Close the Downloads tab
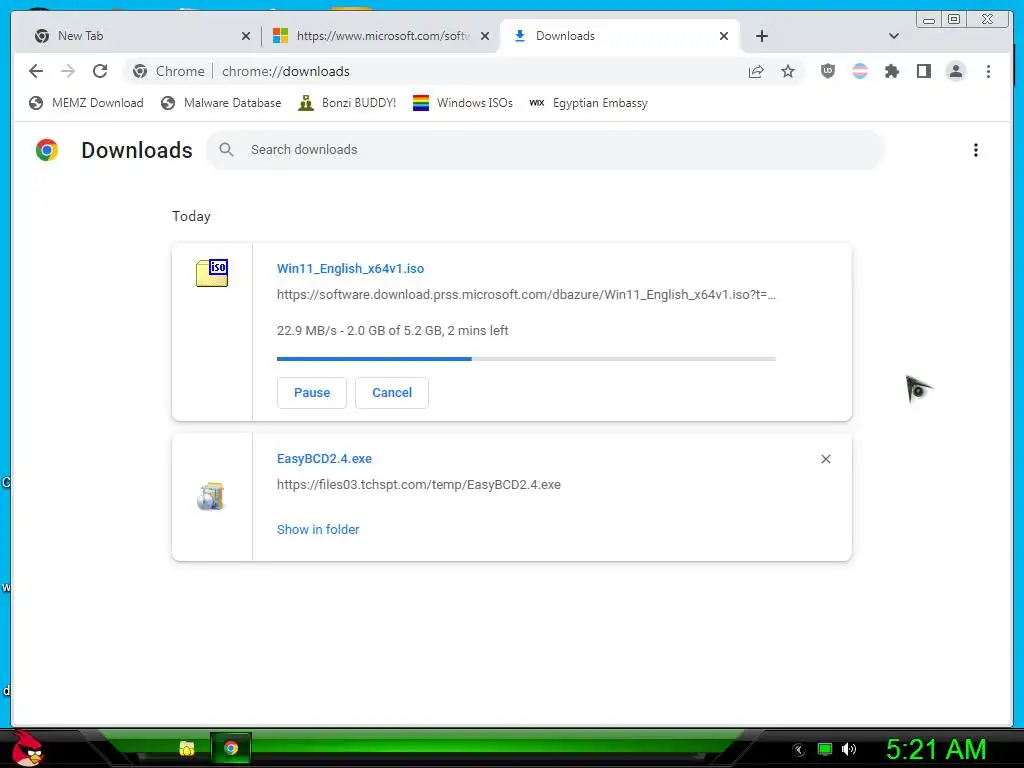Image resolution: width=1024 pixels, height=768 pixels. coord(724,36)
